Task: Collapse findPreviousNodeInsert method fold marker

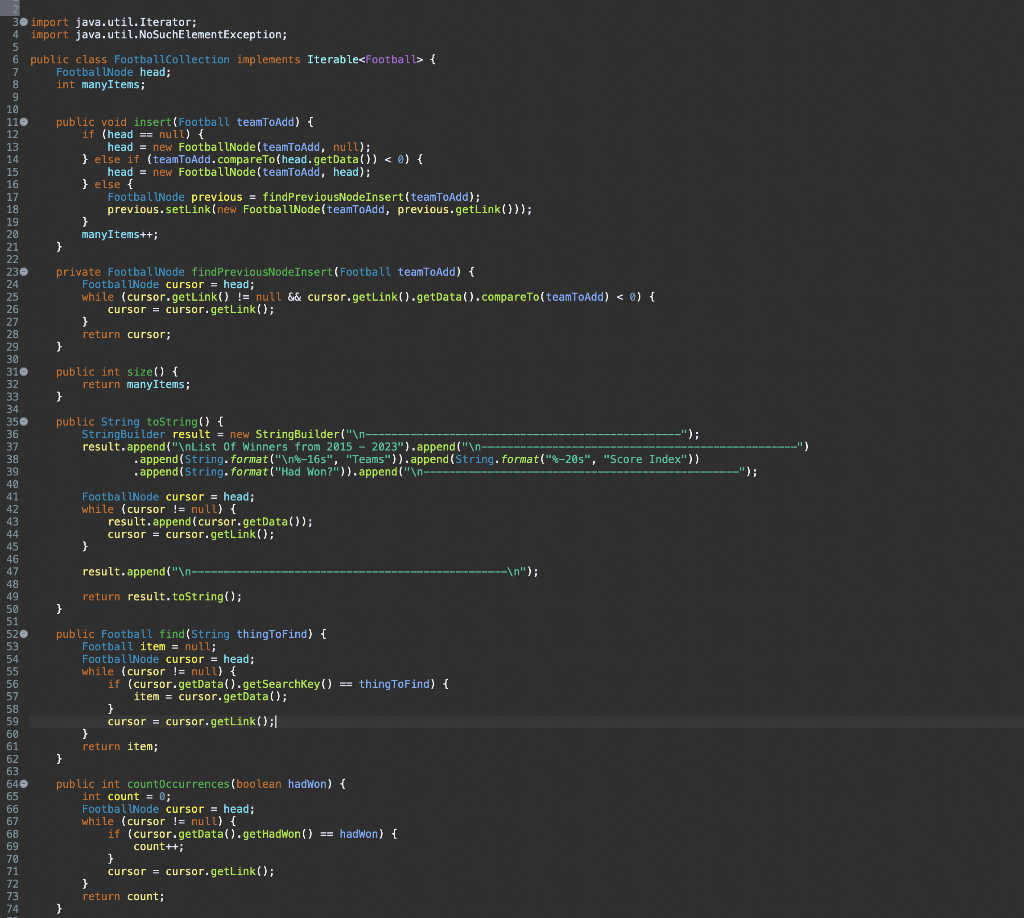Action: (24, 272)
